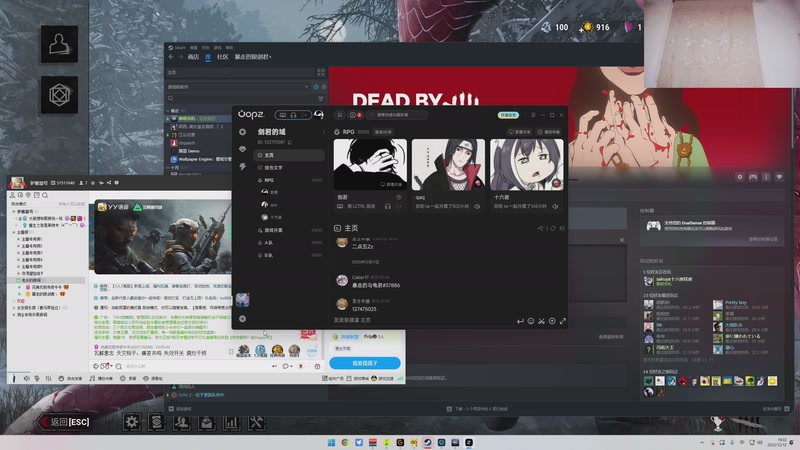Click the qaq member under RPG channel
Viewport: 800px width, 450px height.
tap(269, 205)
